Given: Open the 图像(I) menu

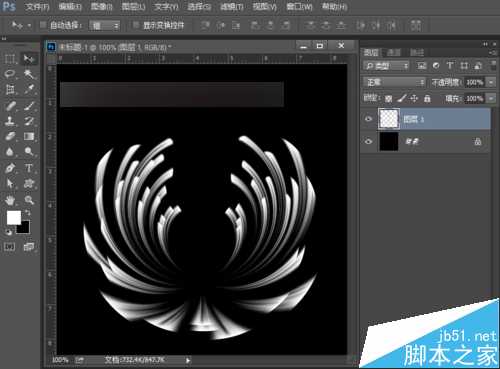Looking at the screenshot, I should [101, 7].
